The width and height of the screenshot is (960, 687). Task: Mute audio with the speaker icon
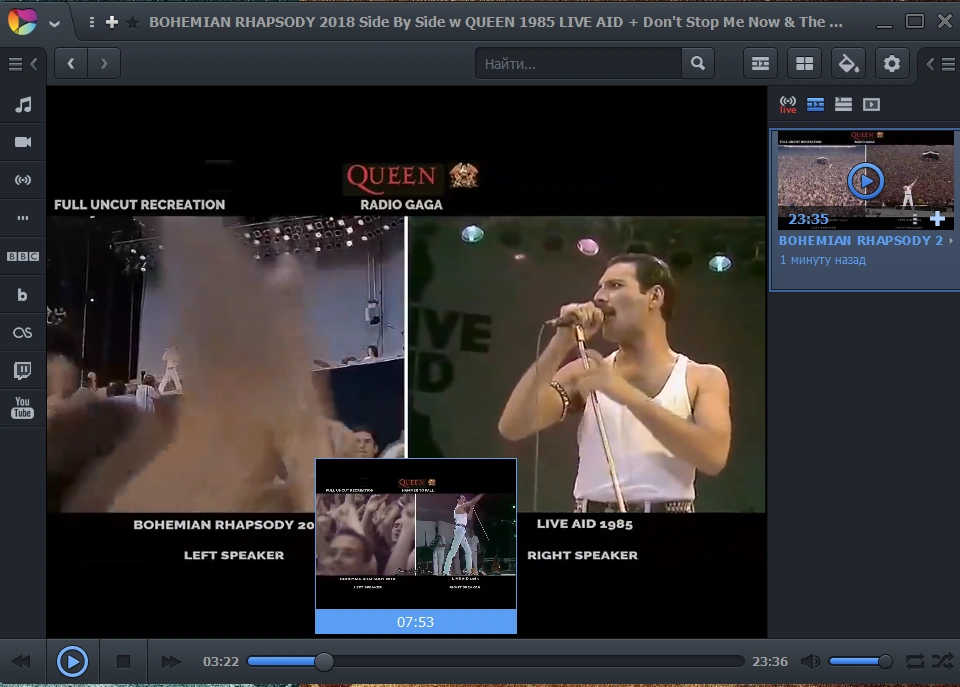coord(811,661)
